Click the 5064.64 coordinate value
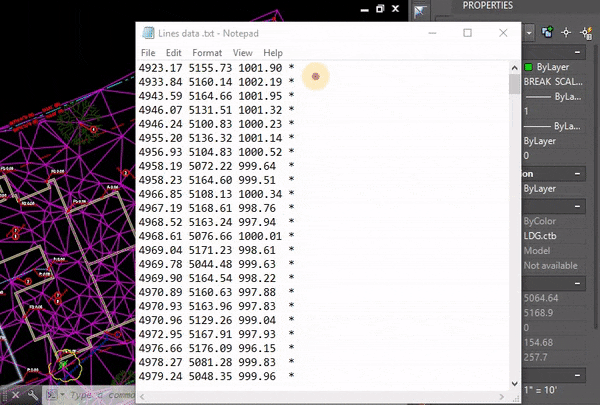This screenshot has width=600, height=405. 541,298
